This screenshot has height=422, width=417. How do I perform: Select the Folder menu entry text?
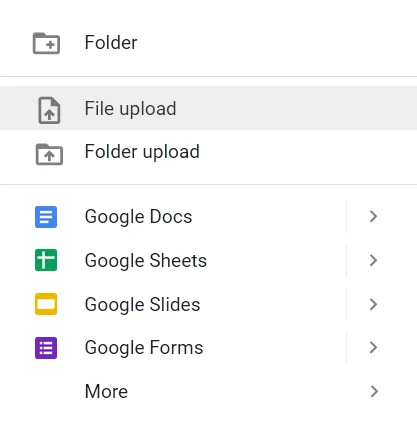111,42
